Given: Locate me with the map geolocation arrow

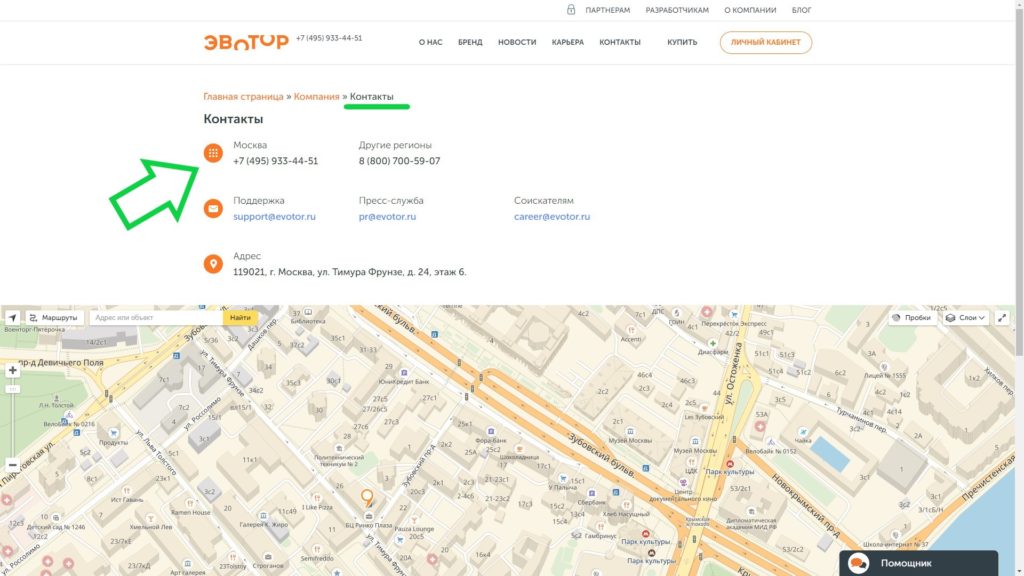Looking at the screenshot, I should click(x=12, y=317).
